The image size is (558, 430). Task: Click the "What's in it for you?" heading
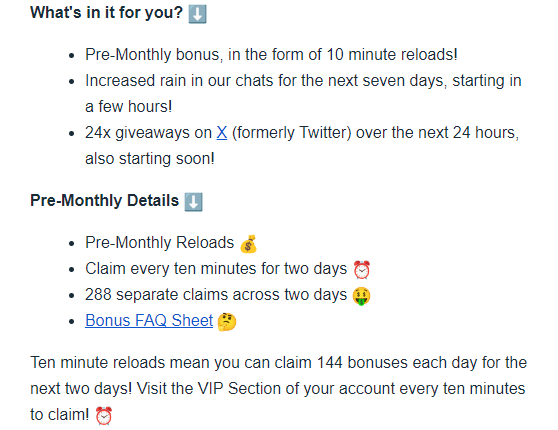(106, 13)
